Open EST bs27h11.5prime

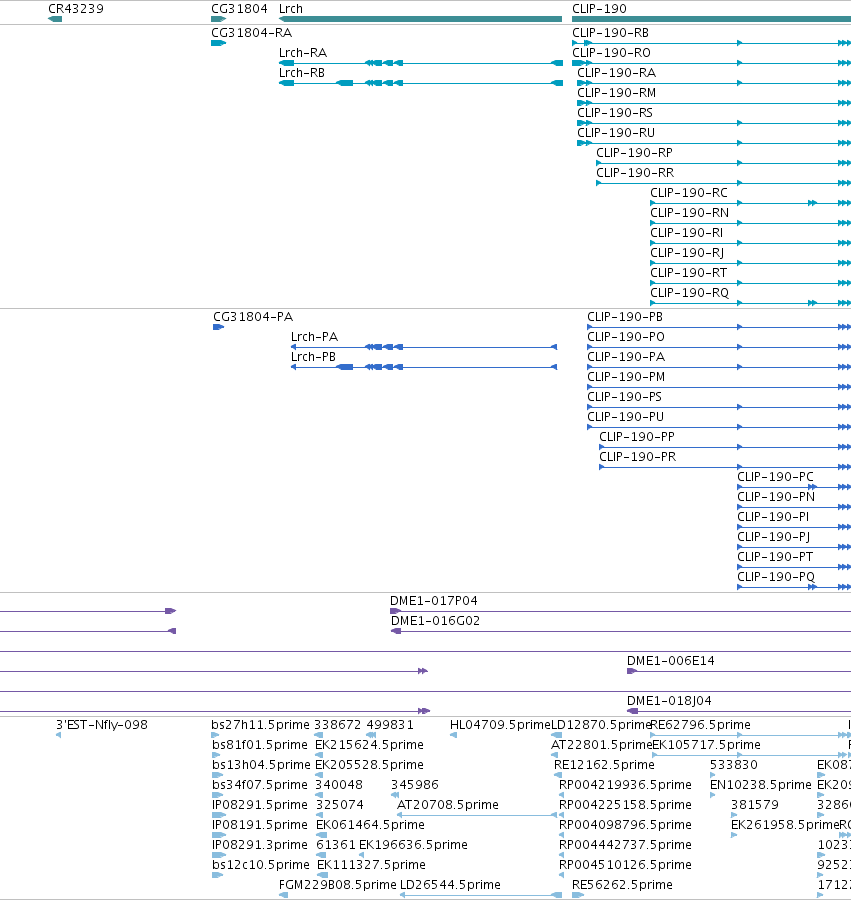260,725
